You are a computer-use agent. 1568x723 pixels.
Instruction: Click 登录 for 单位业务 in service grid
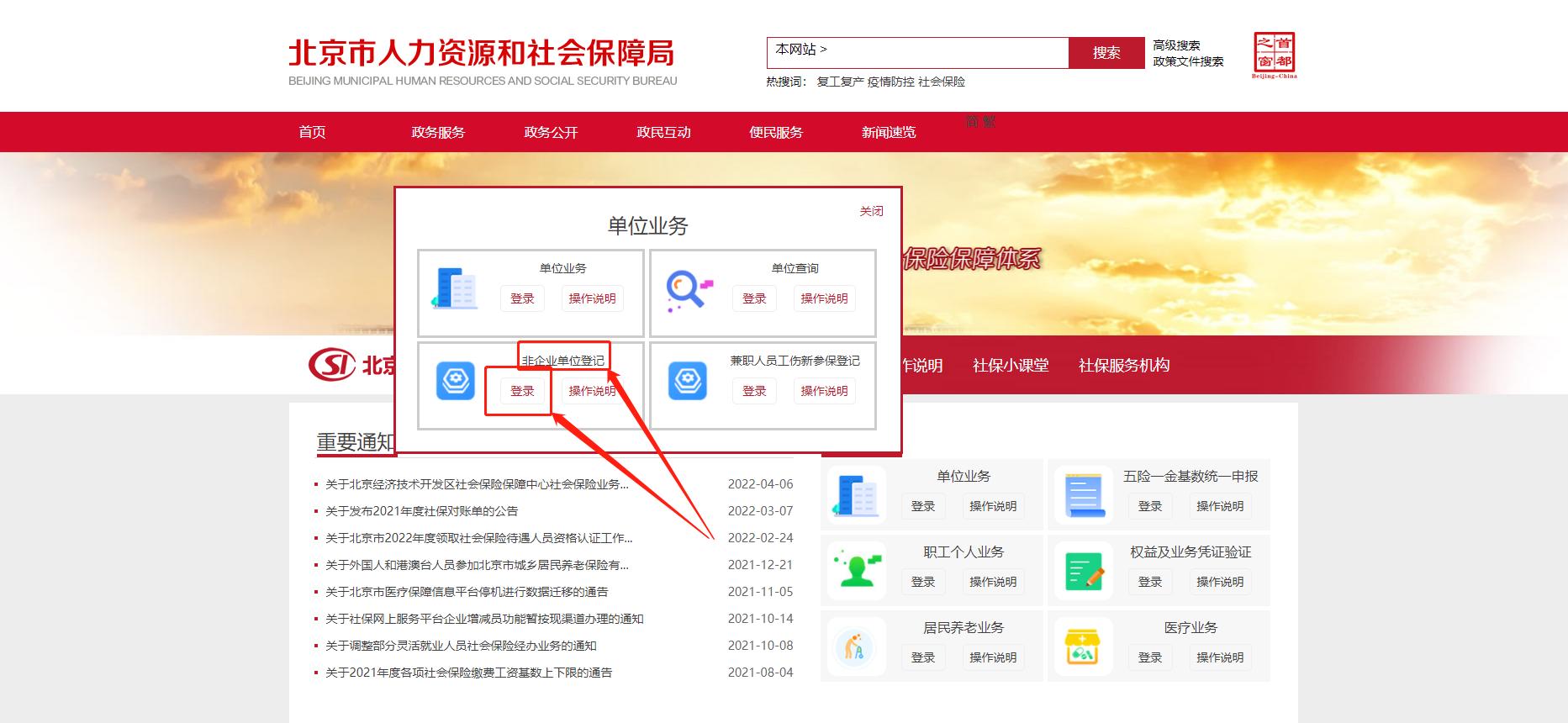(923, 506)
